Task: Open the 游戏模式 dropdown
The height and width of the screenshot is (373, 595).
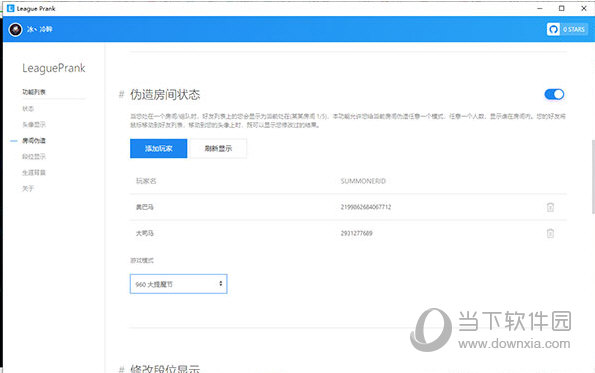Action: (x=178, y=284)
